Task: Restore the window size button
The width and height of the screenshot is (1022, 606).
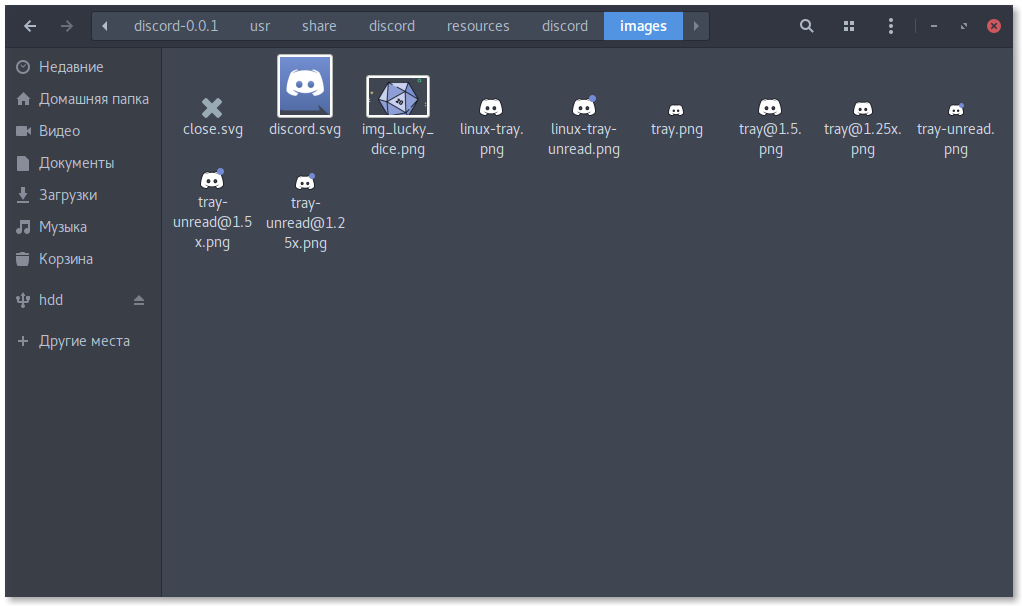Action: tap(963, 26)
